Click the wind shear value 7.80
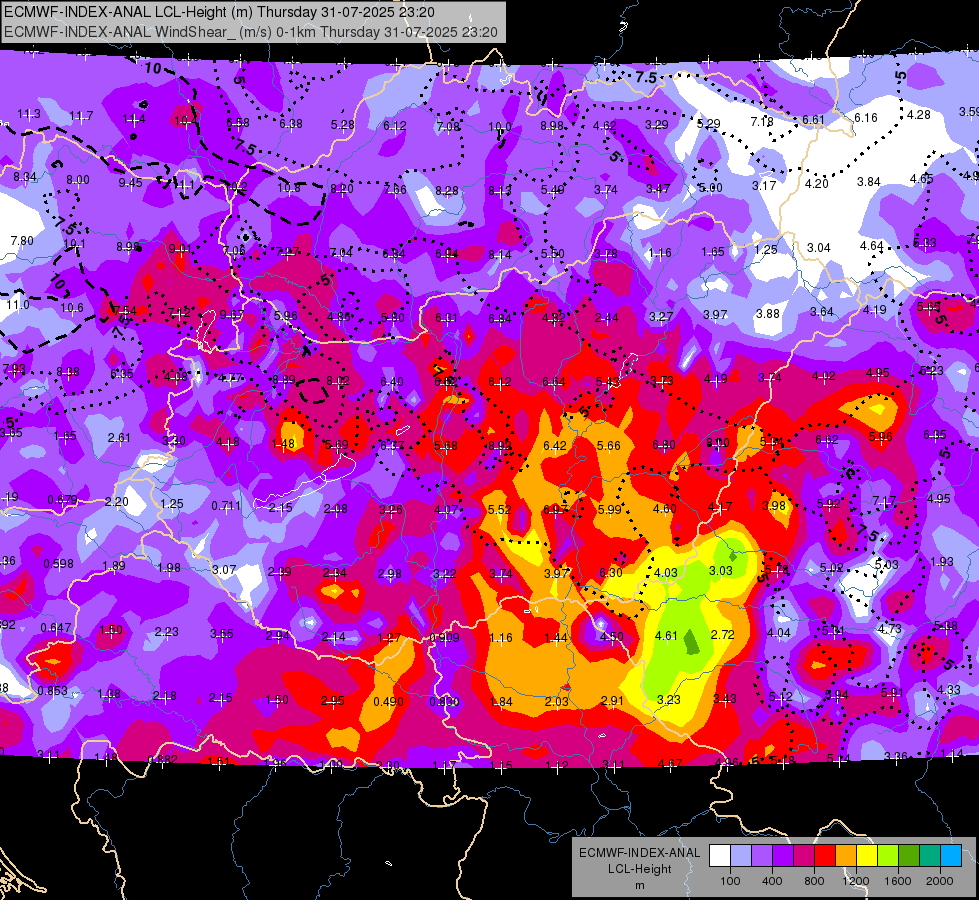Viewport: 979px width, 900px height. (22, 240)
